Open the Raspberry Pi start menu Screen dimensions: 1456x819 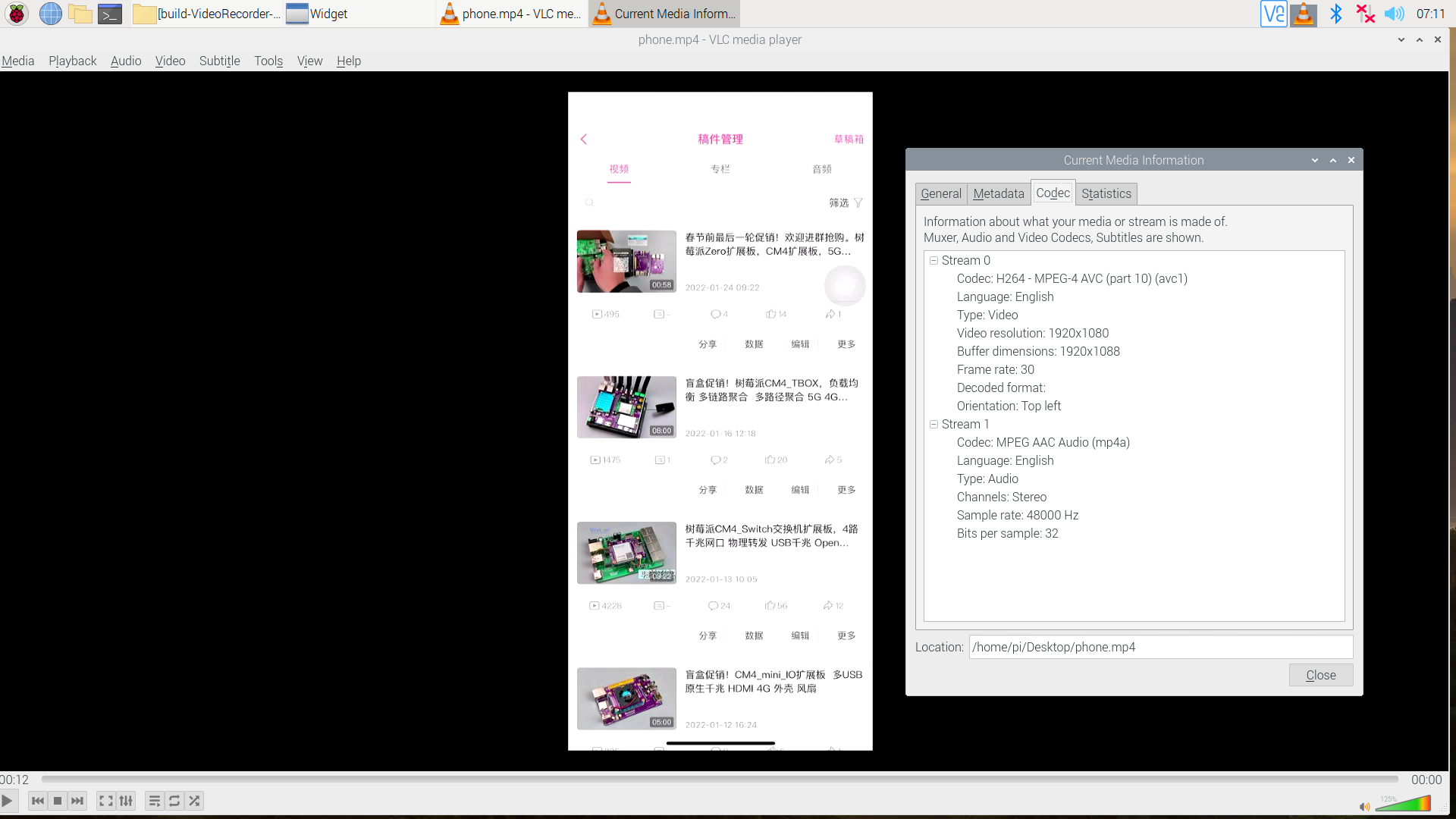click(x=17, y=14)
